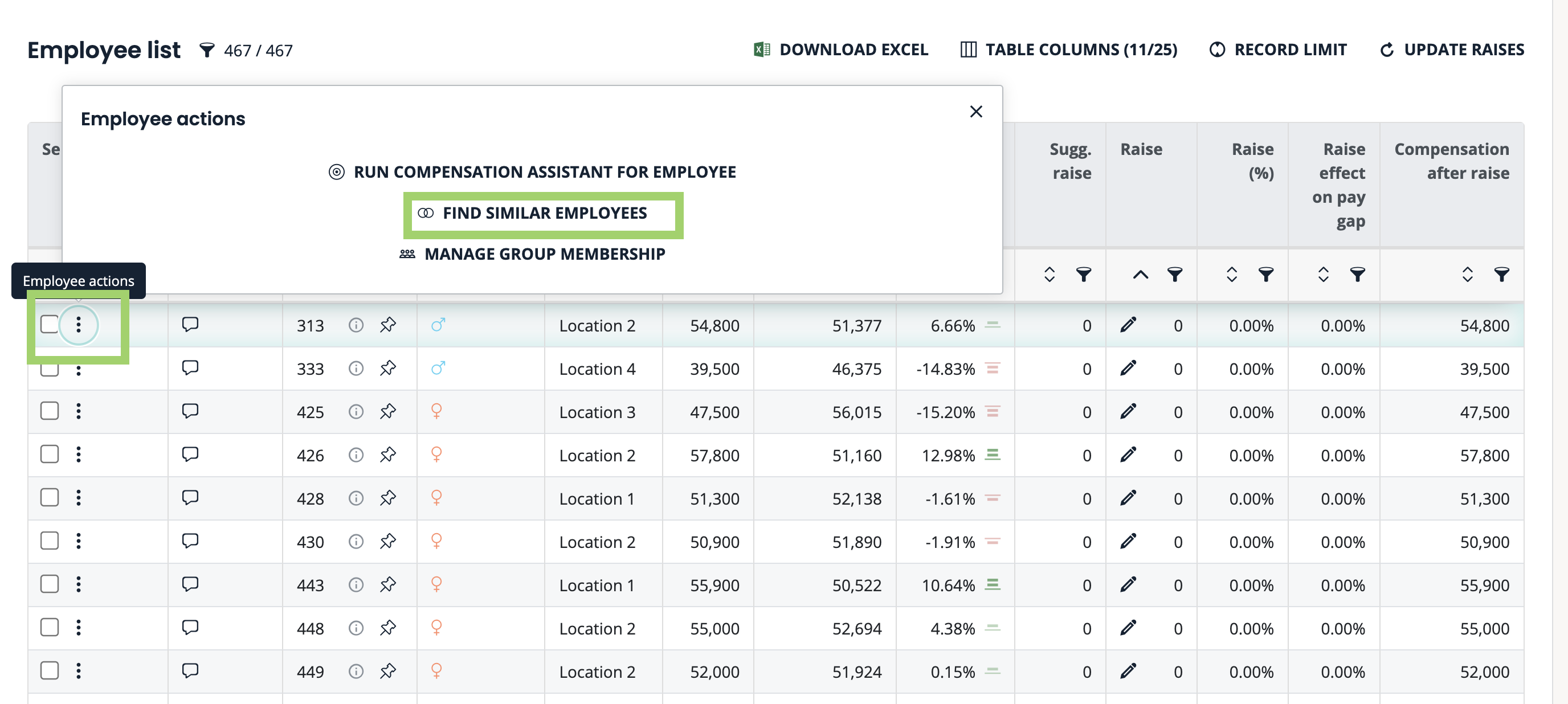Click the raise edit pencil for employee 428

point(1128,498)
